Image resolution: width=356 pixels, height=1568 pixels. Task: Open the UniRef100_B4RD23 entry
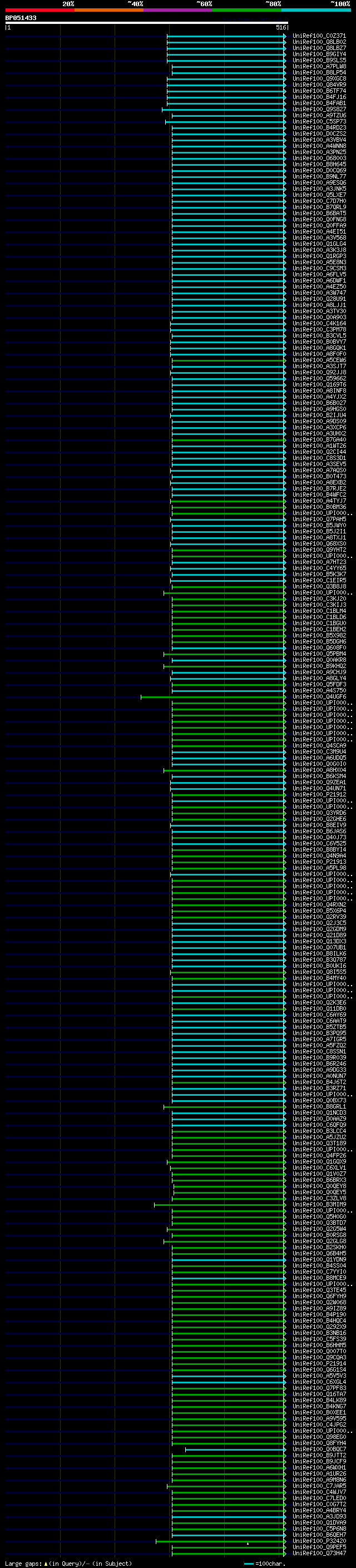pyautogui.click(x=319, y=128)
